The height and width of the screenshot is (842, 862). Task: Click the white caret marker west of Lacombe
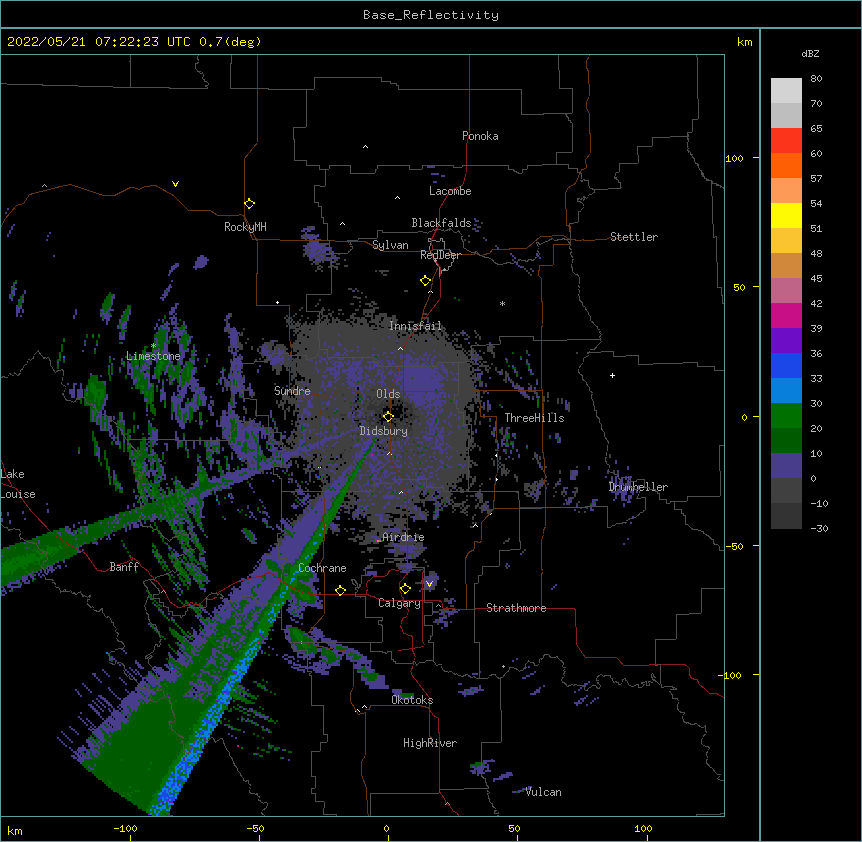tap(397, 198)
